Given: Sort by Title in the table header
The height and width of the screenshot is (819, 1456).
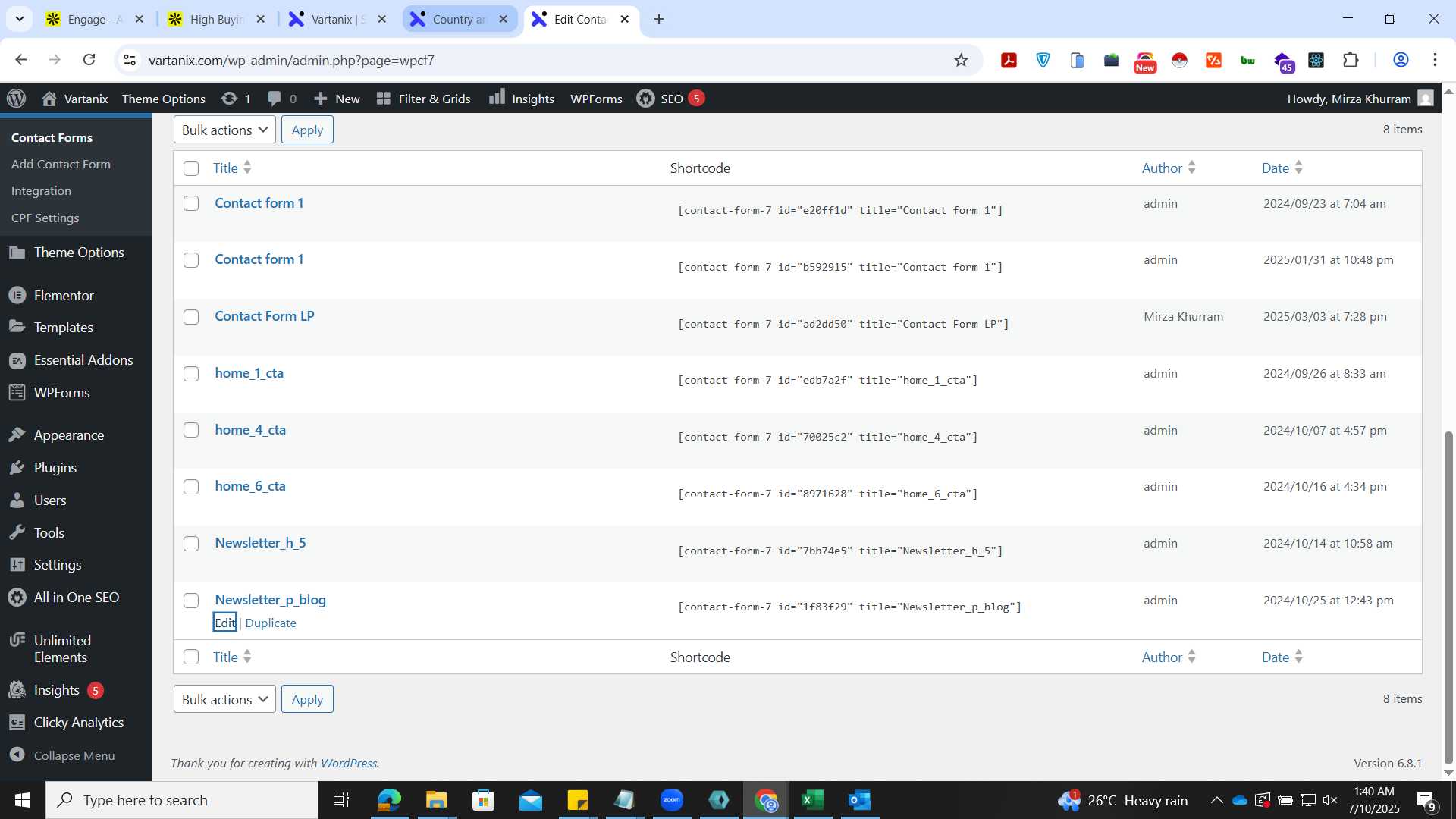Looking at the screenshot, I should [x=231, y=168].
